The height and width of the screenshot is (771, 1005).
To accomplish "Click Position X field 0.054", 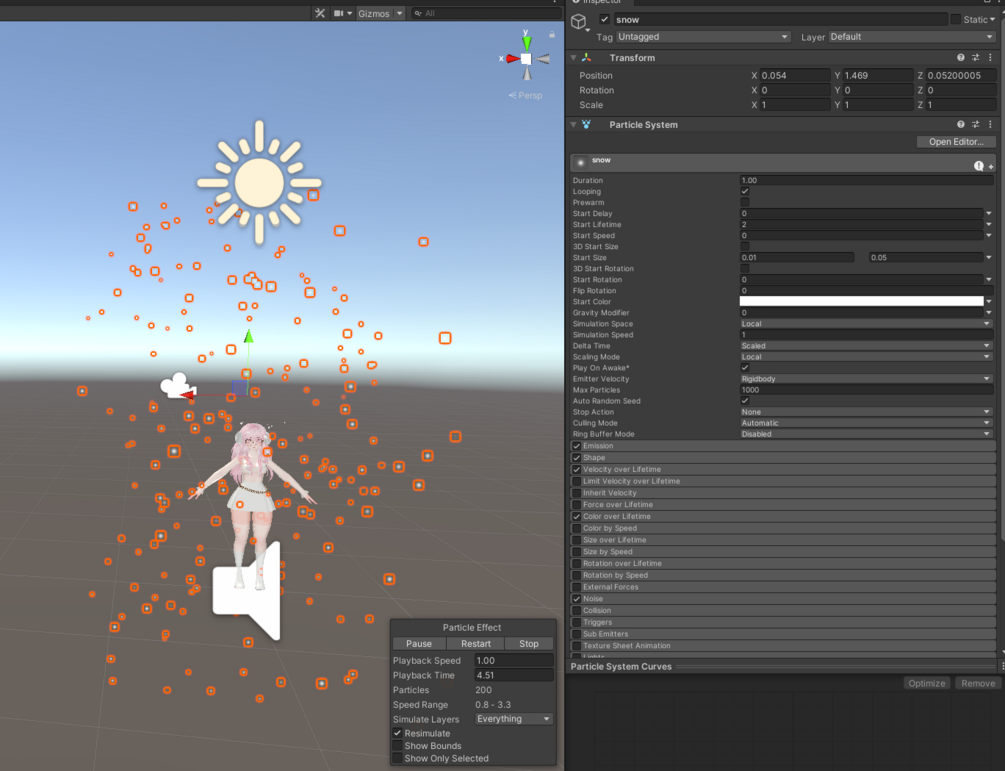I will pos(795,76).
